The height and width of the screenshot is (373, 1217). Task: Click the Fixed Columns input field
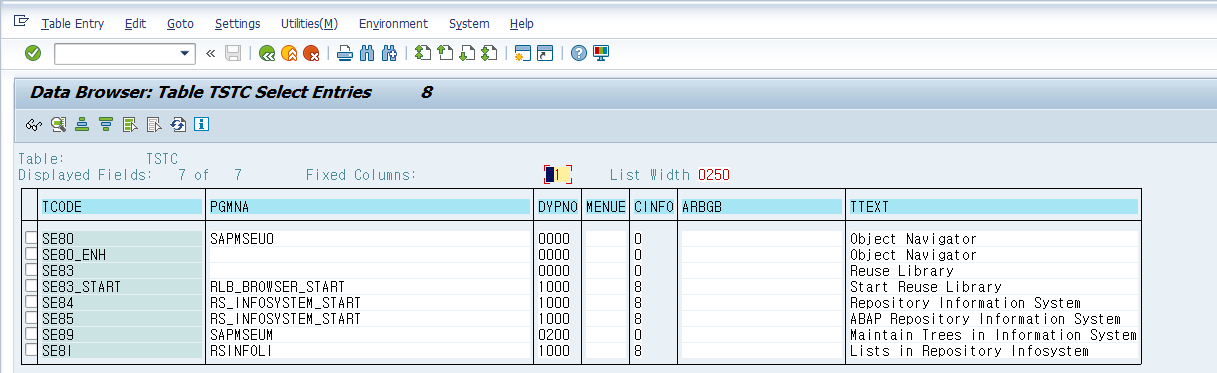tap(557, 174)
